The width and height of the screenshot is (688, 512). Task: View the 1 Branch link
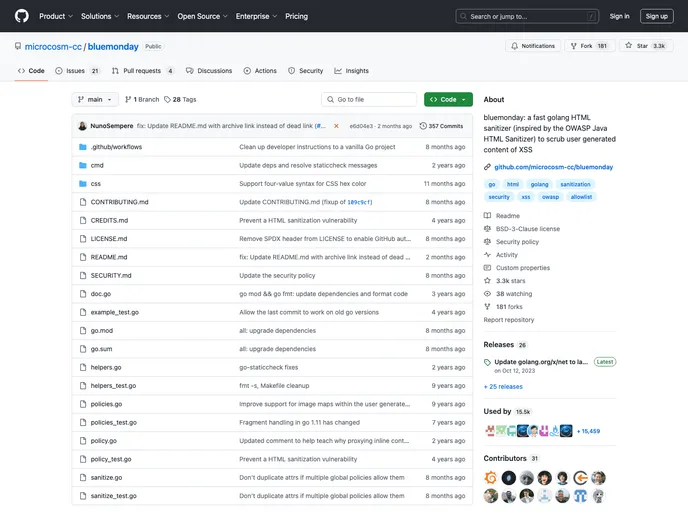coord(142,100)
